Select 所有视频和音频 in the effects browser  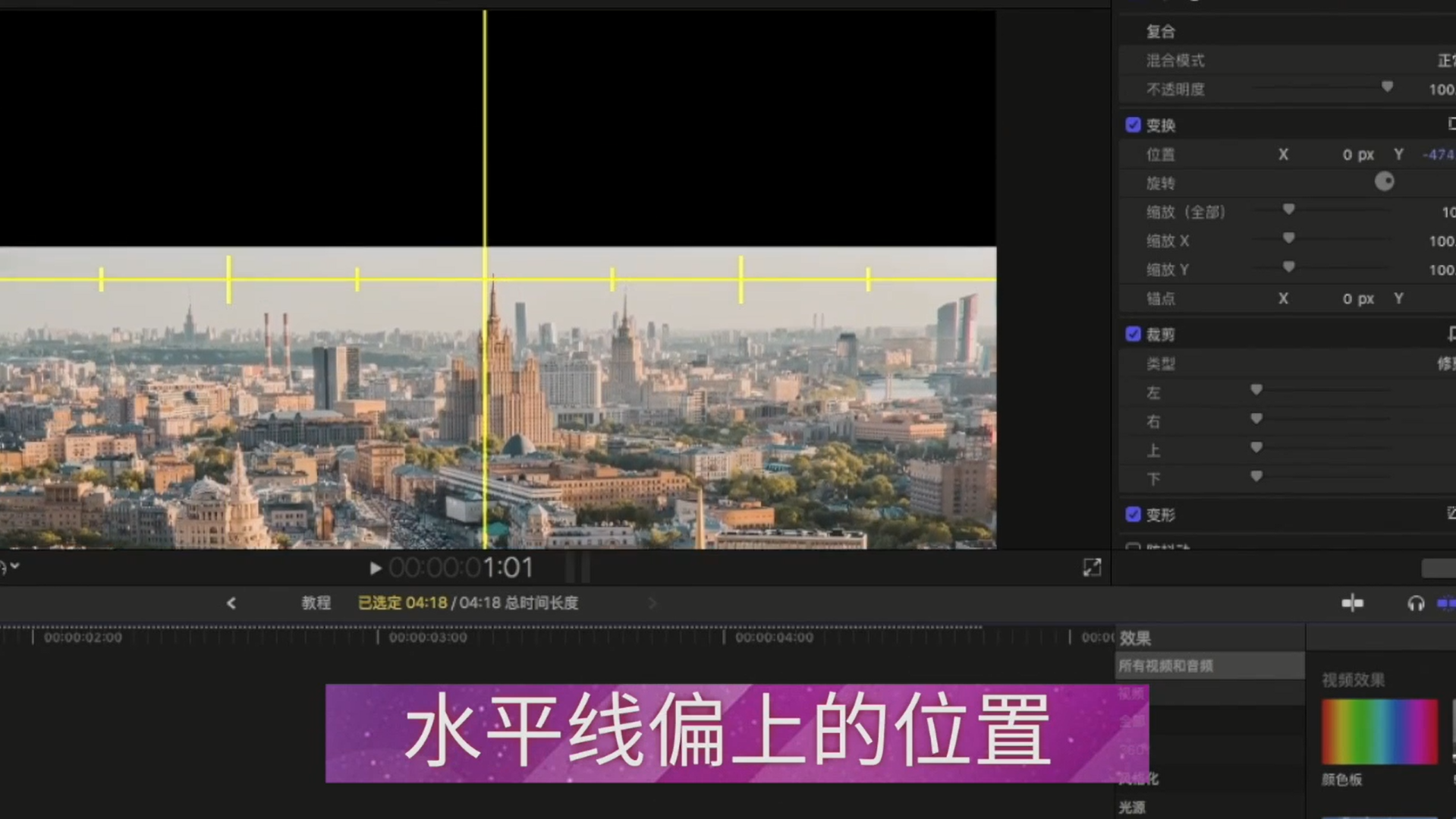(x=1165, y=666)
